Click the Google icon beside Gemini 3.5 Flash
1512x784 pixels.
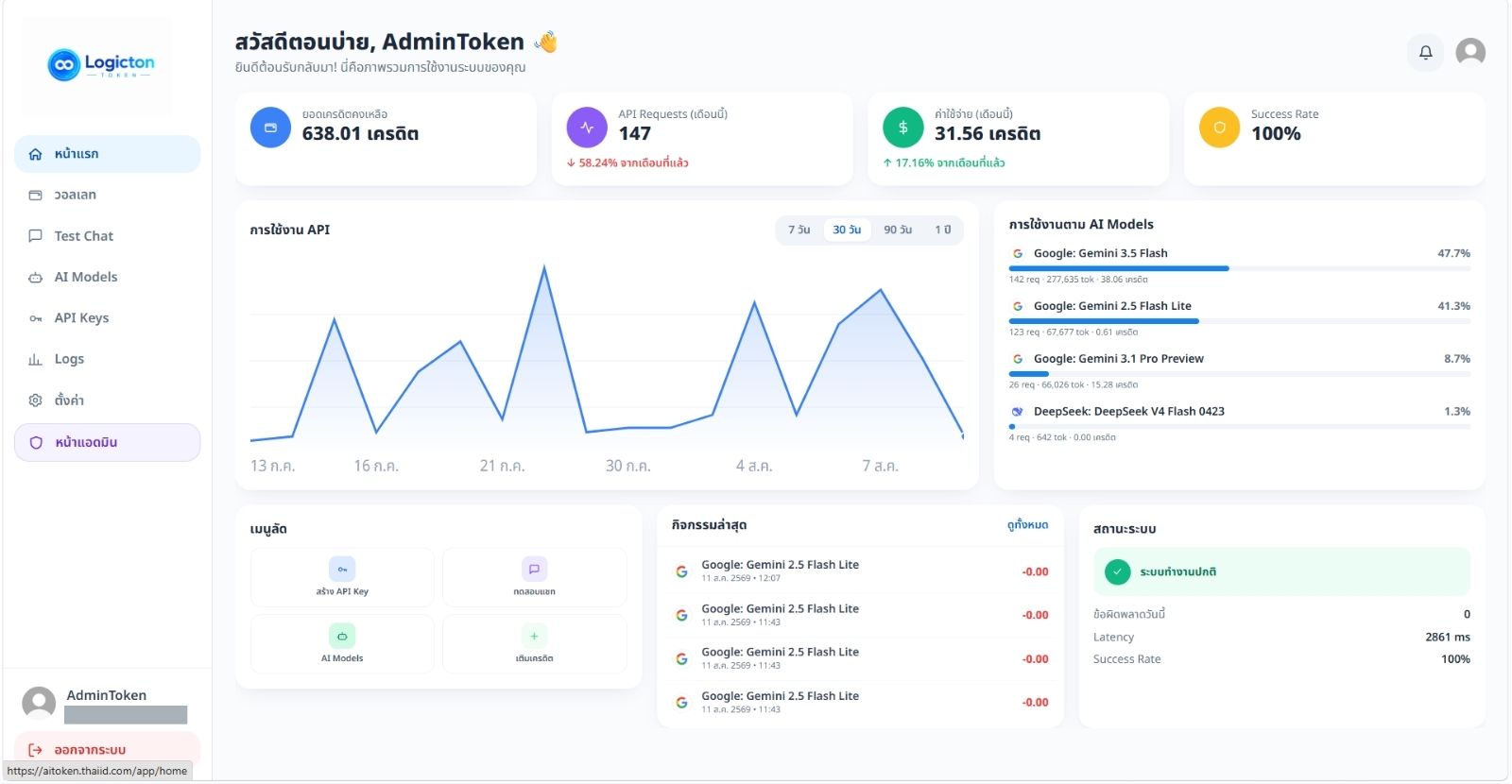[1018, 253]
